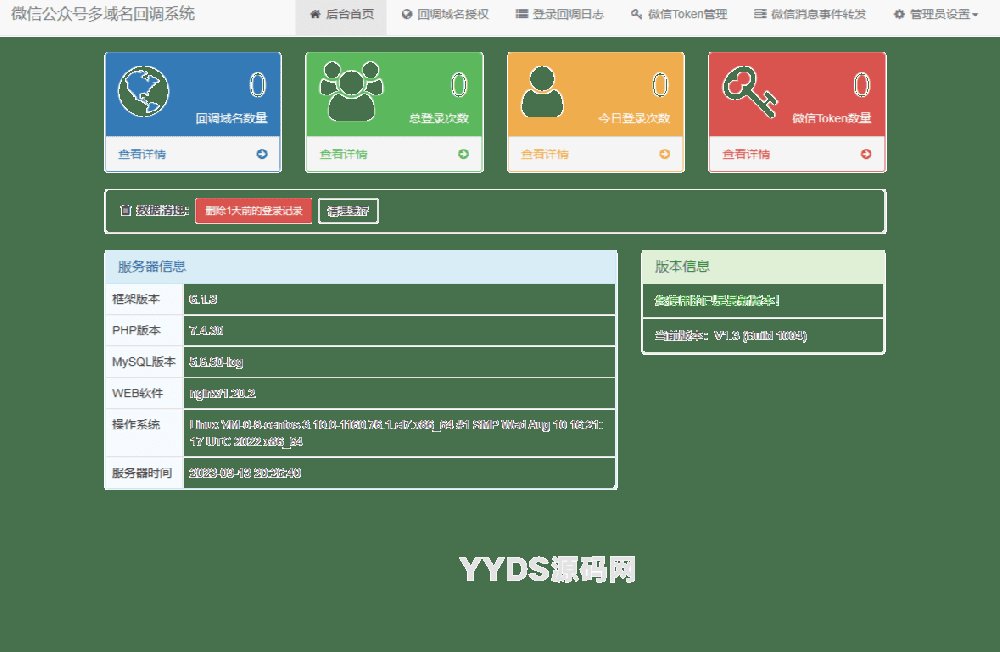
Task: Click the 当前版本 V1.3 text
Action: point(731,336)
